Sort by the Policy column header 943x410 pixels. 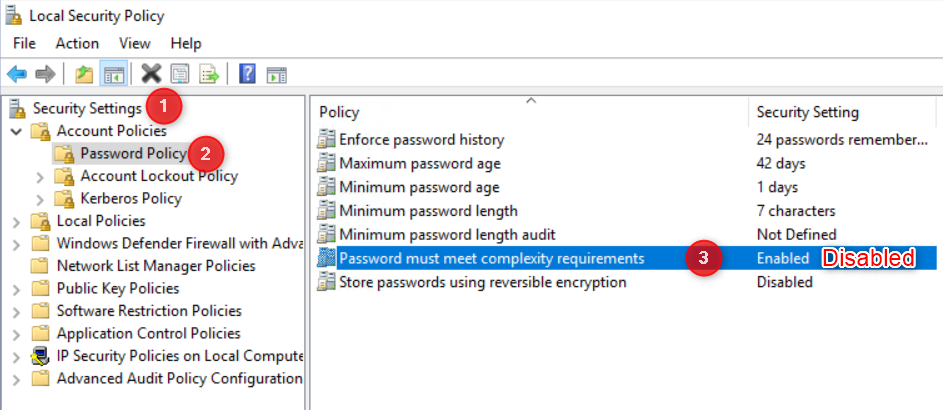tap(339, 112)
